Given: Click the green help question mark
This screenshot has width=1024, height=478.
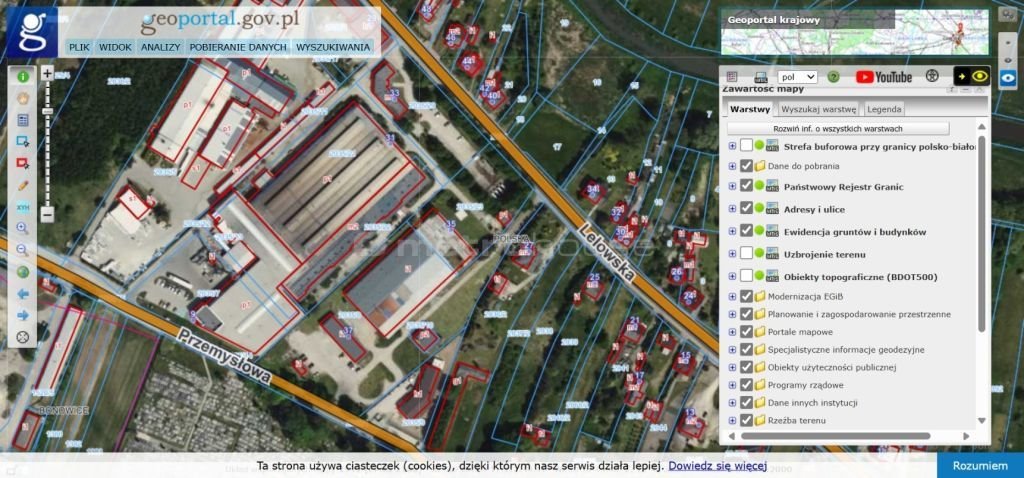Looking at the screenshot, I should (x=833, y=77).
